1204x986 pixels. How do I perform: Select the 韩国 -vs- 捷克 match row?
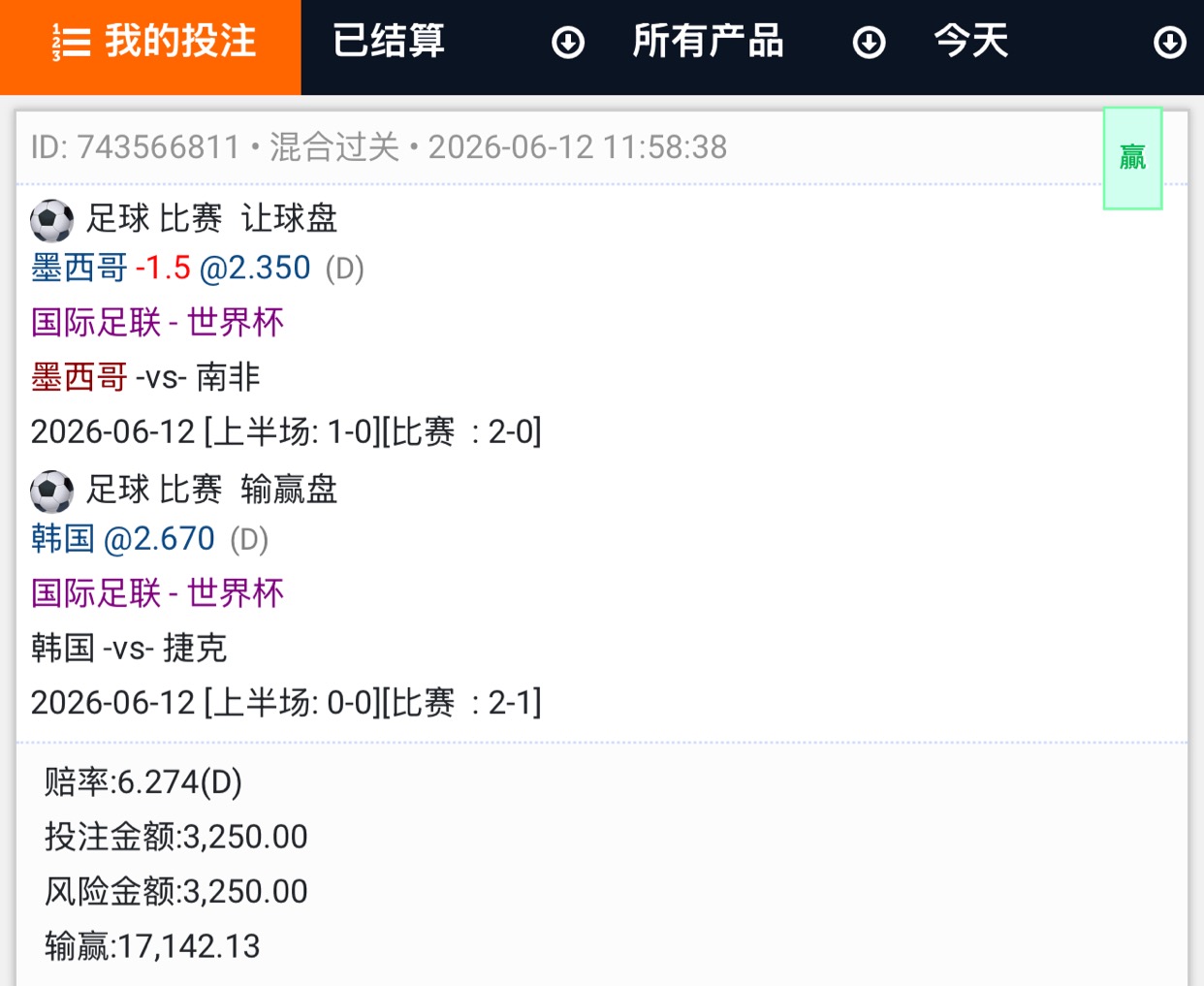129,648
